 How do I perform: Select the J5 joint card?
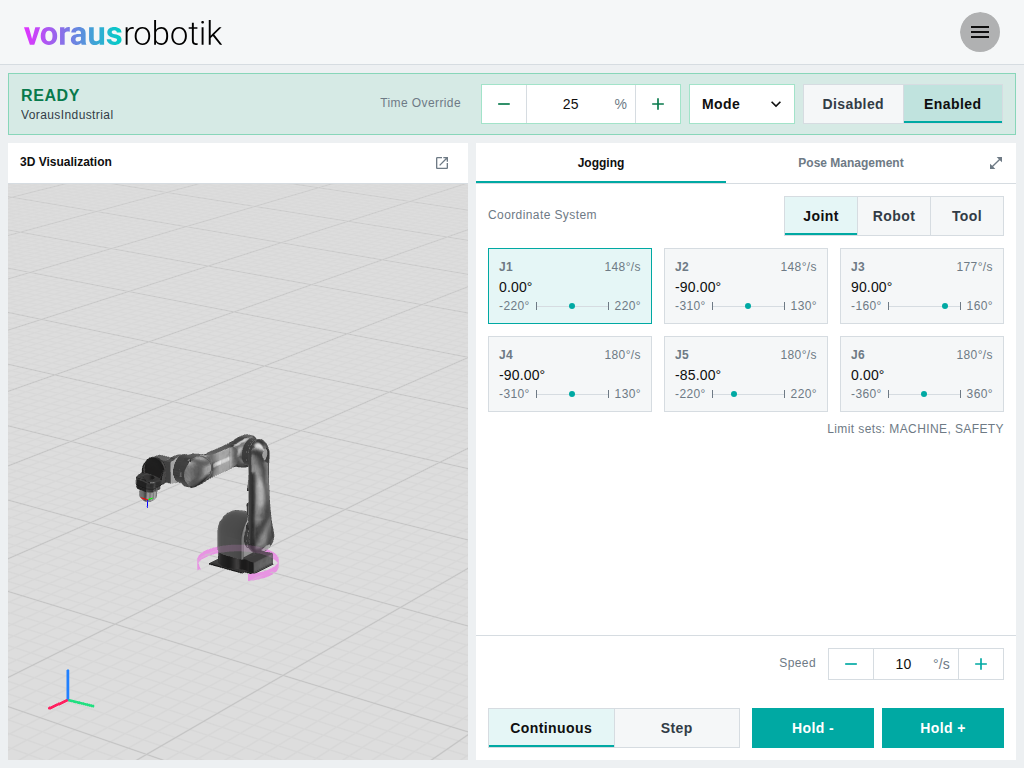746,374
